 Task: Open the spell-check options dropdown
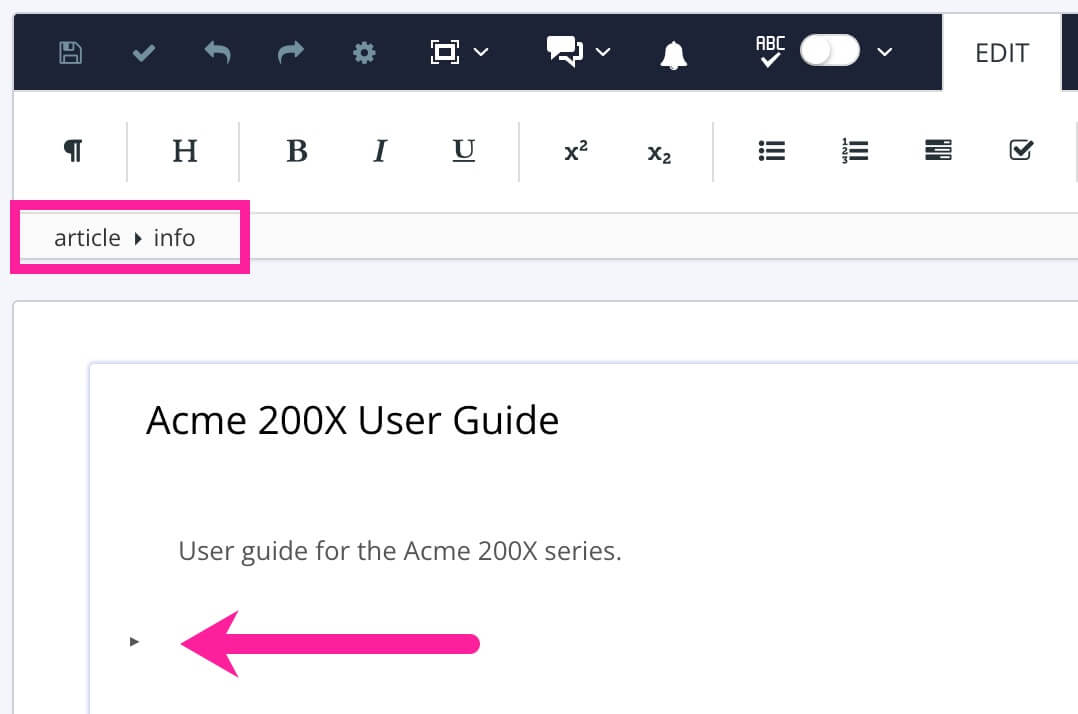coord(884,52)
